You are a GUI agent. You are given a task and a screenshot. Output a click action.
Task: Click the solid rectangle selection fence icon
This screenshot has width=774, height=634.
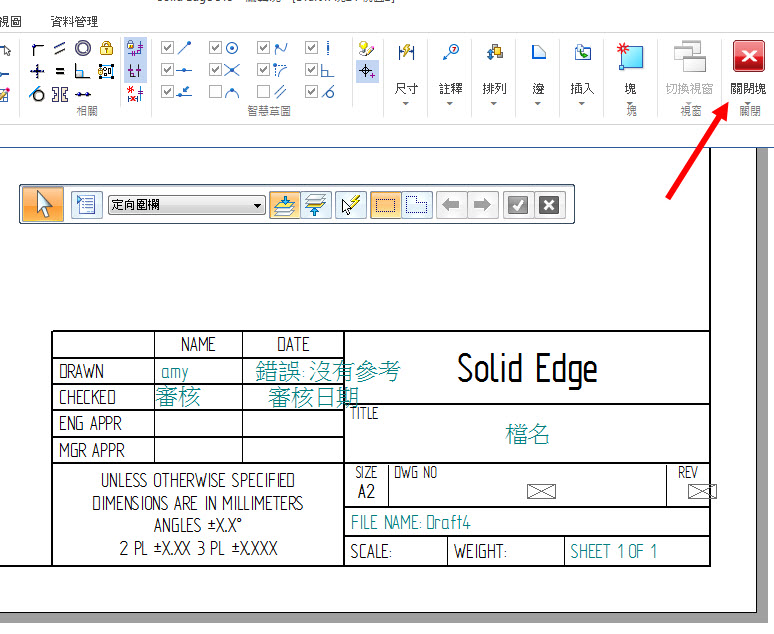[384, 205]
